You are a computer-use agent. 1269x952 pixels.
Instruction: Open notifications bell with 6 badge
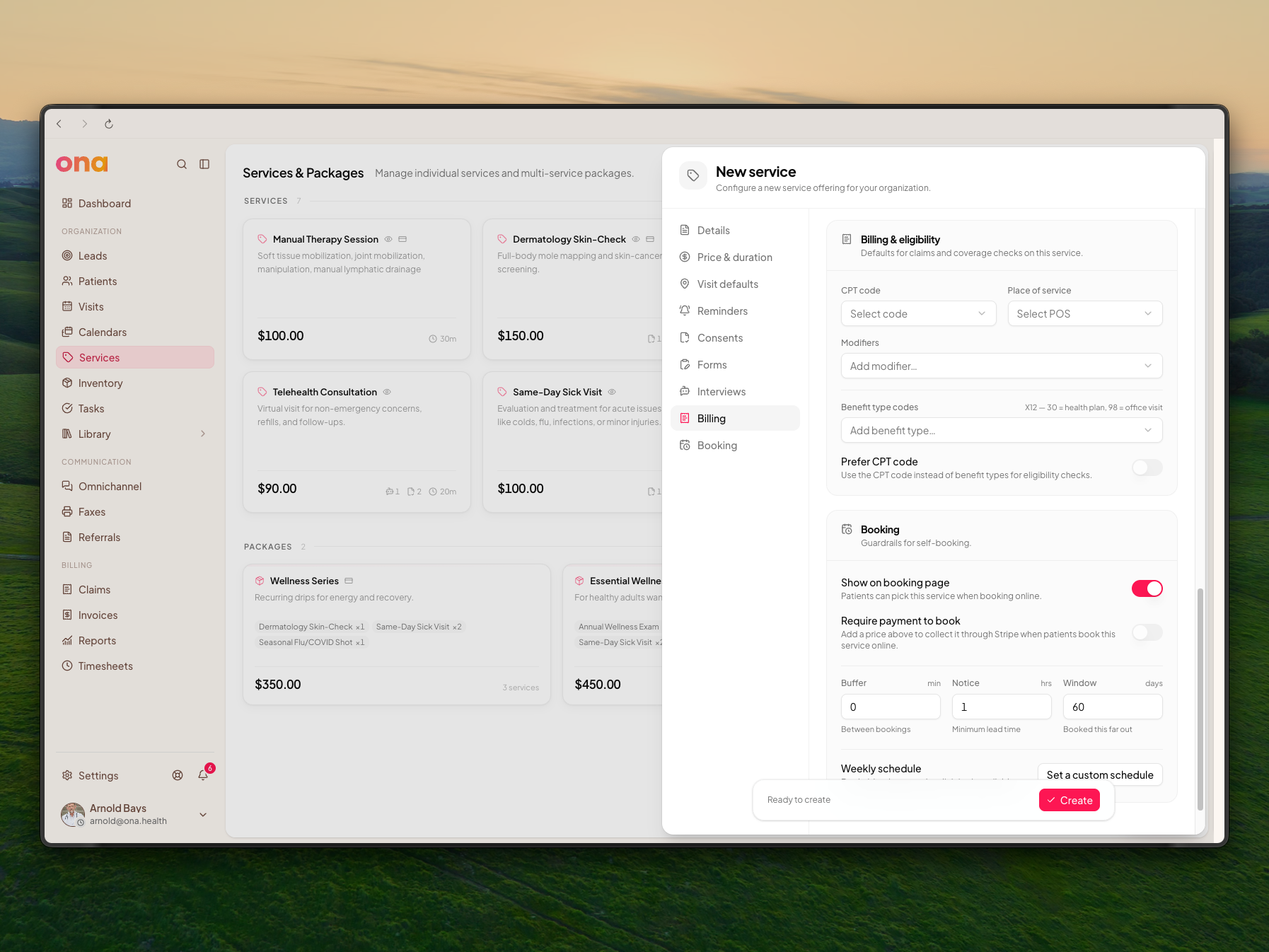pyautogui.click(x=204, y=774)
